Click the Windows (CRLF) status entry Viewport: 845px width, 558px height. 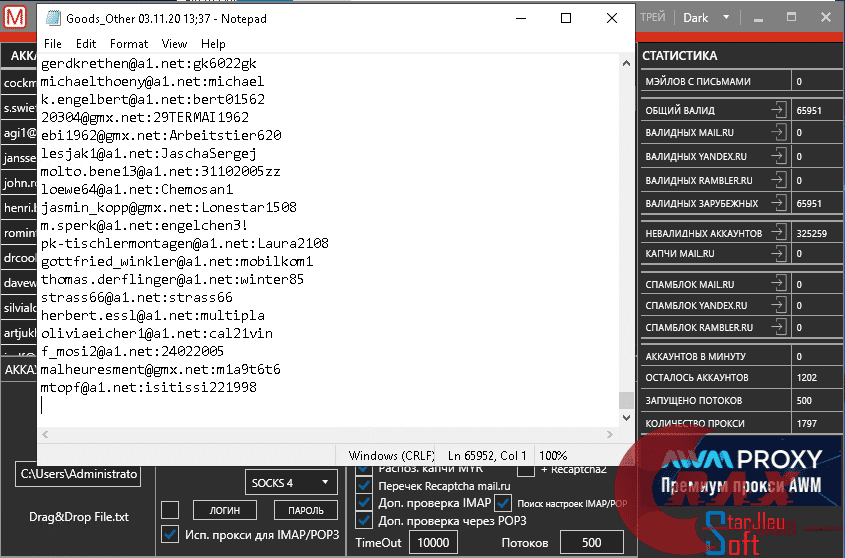click(391, 456)
